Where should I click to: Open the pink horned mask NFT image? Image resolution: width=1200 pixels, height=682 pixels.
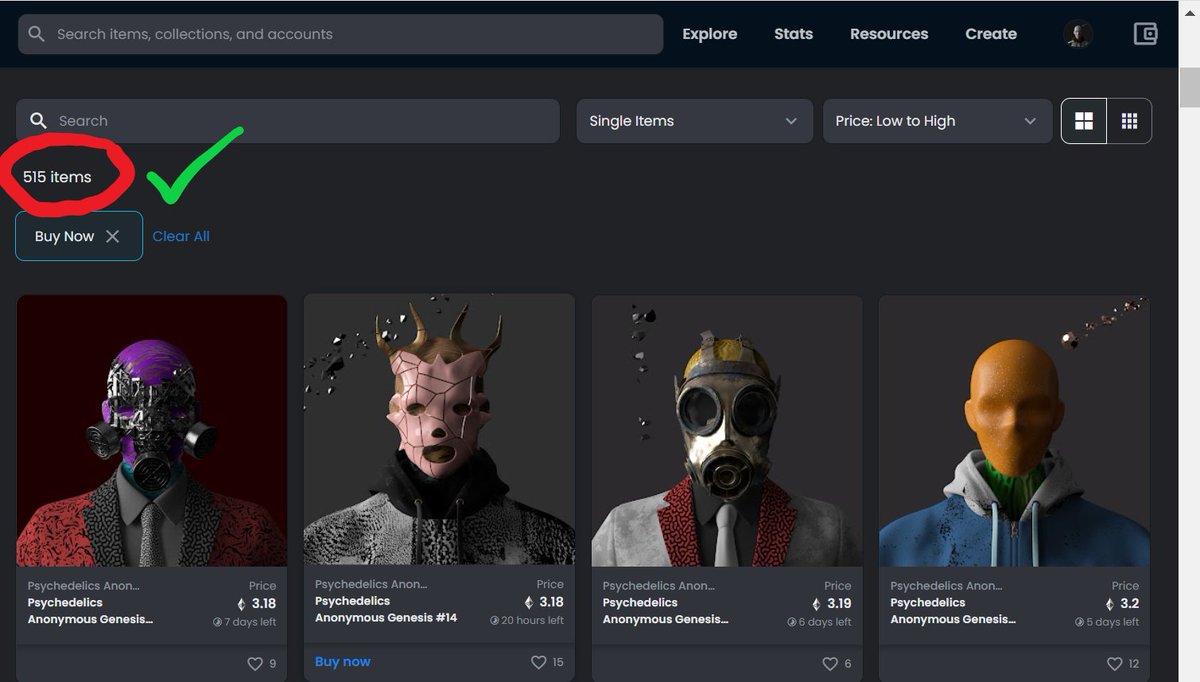pyautogui.click(x=439, y=429)
